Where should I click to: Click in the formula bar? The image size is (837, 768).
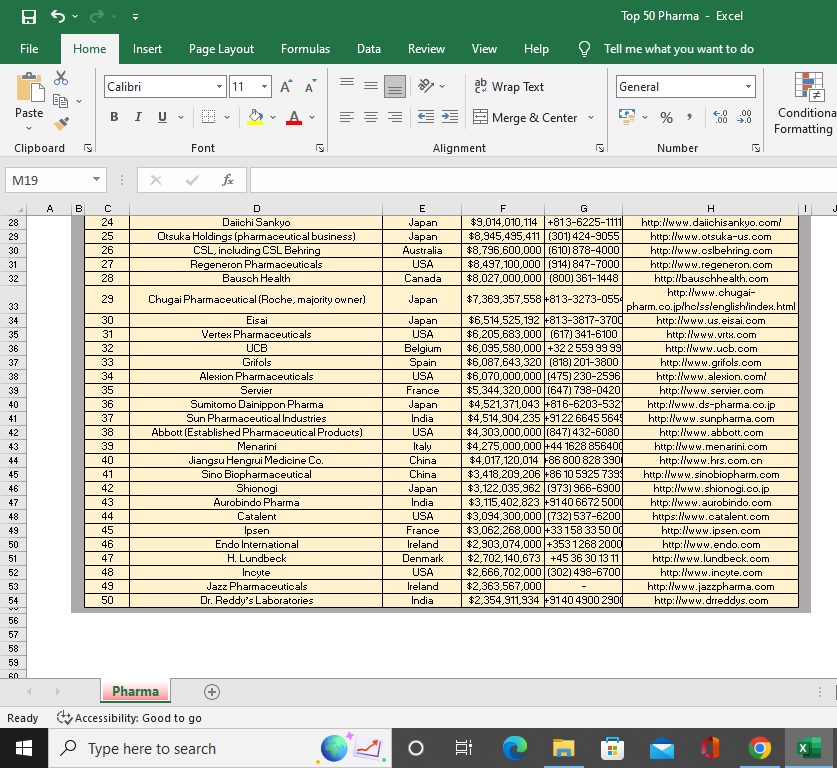click(543, 180)
